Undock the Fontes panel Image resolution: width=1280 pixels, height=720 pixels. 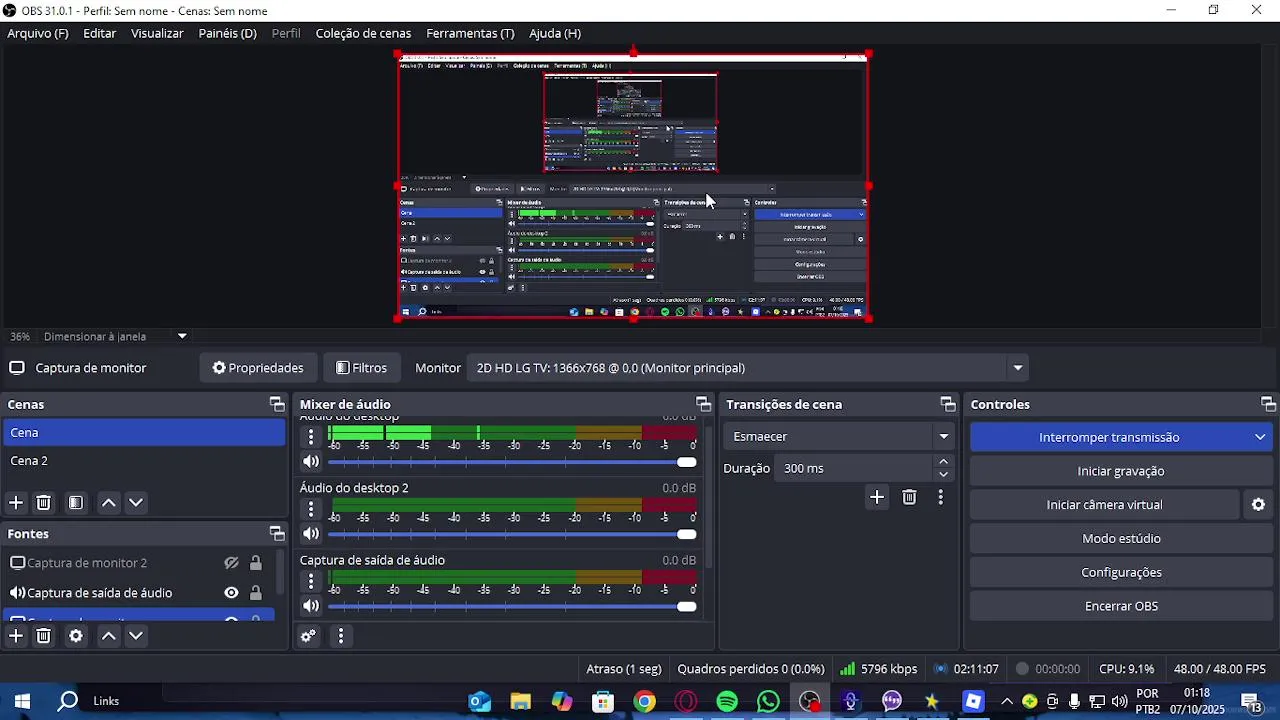(x=277, y=533)
